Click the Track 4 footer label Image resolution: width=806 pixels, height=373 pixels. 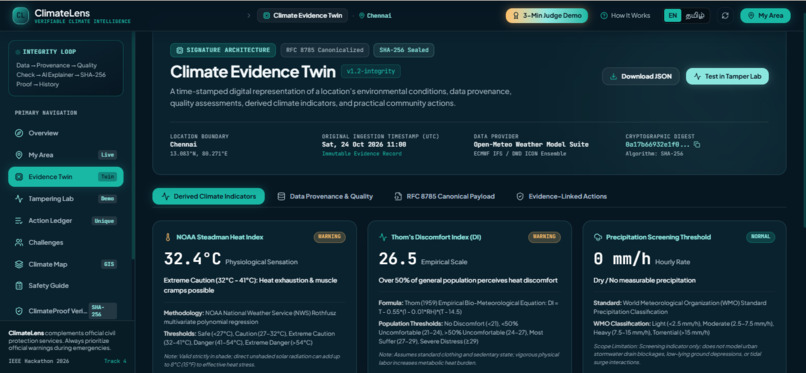click(x=115, y=361)
